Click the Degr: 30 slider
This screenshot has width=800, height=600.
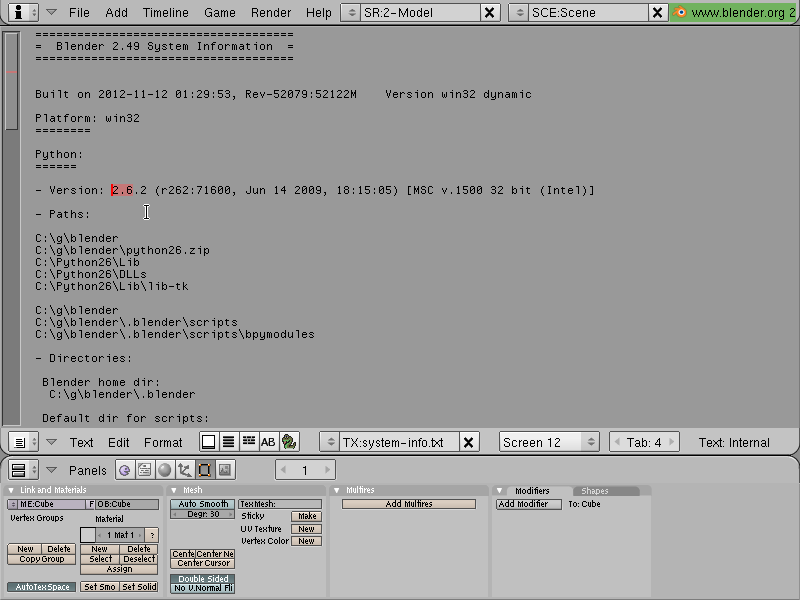click(203, 514)
